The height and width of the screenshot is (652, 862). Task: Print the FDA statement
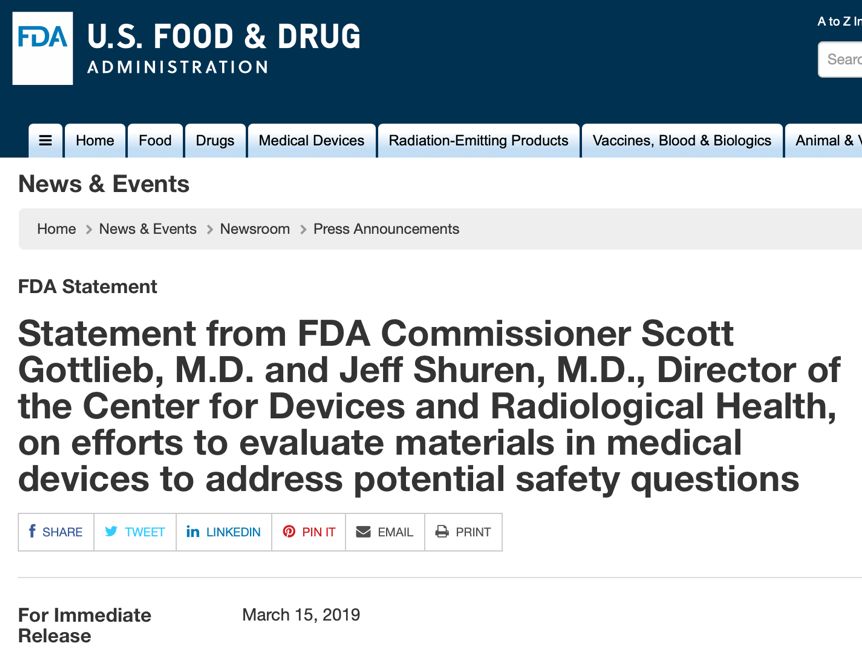[463, 532]
